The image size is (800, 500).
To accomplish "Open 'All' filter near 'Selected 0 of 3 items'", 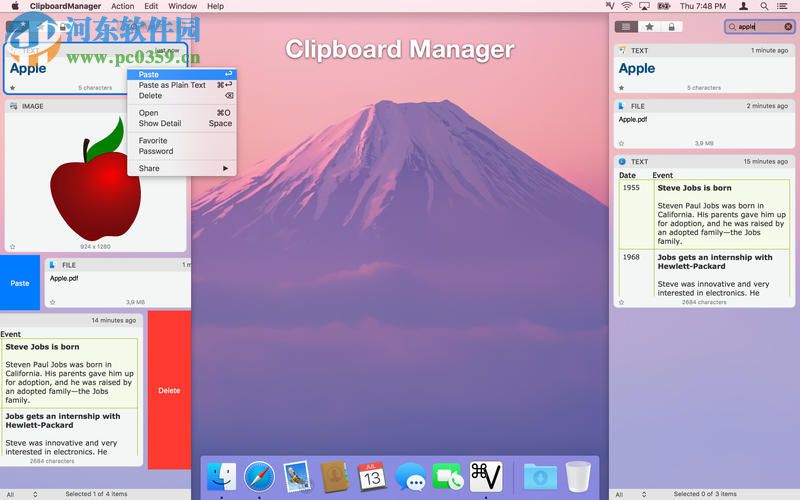I will click(630, 494).
